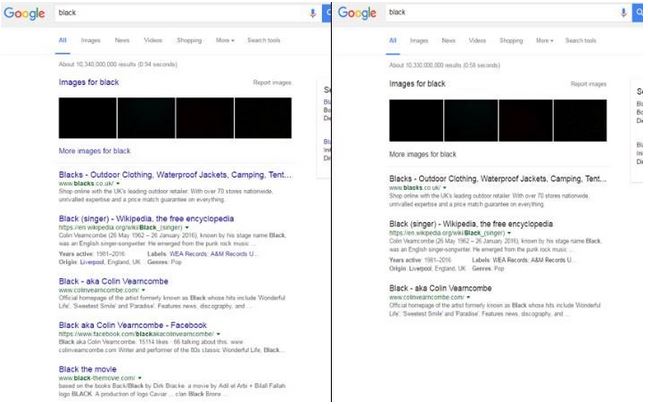Image resolution: width=648 pixels, height=404 pixels.
Task: Open the News tab in right window
Action: coord(448,40)
